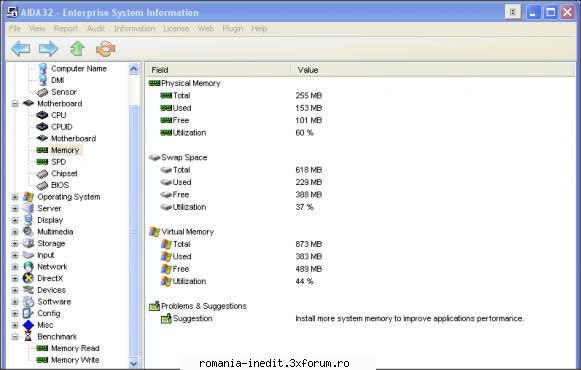Click the green up-level arrow icon
Viewport: 581px width, 370px height.
(77, 49)
